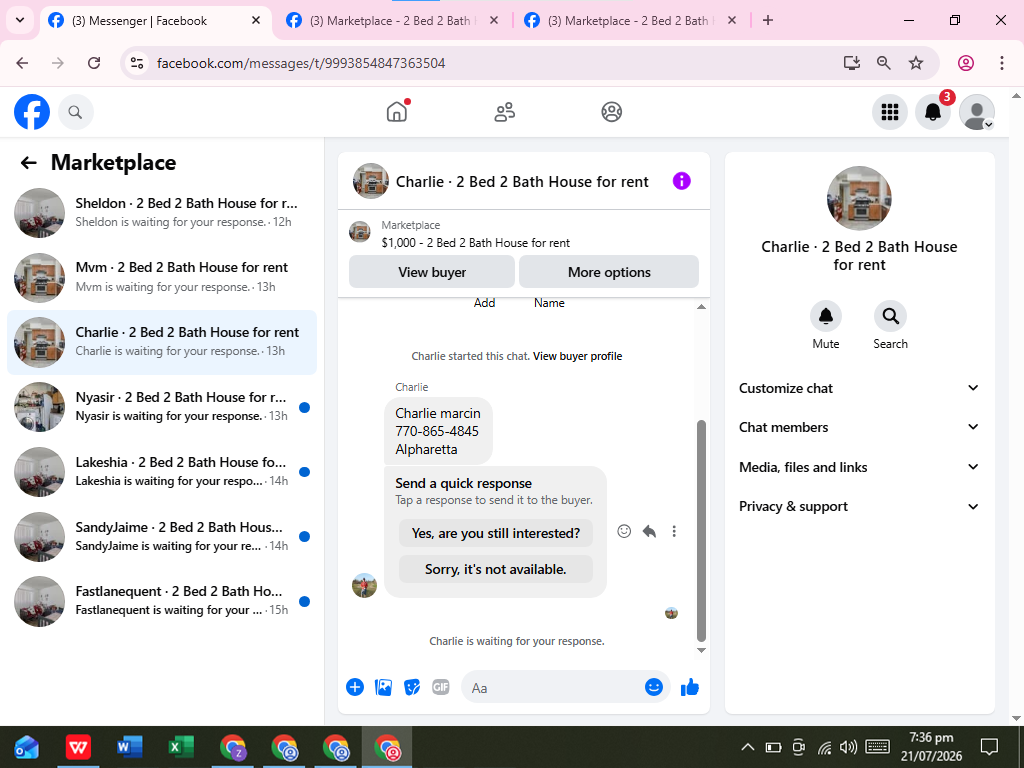Click chat scroll down arrow
Screen dimensions: 1024x768
[701, 650]
